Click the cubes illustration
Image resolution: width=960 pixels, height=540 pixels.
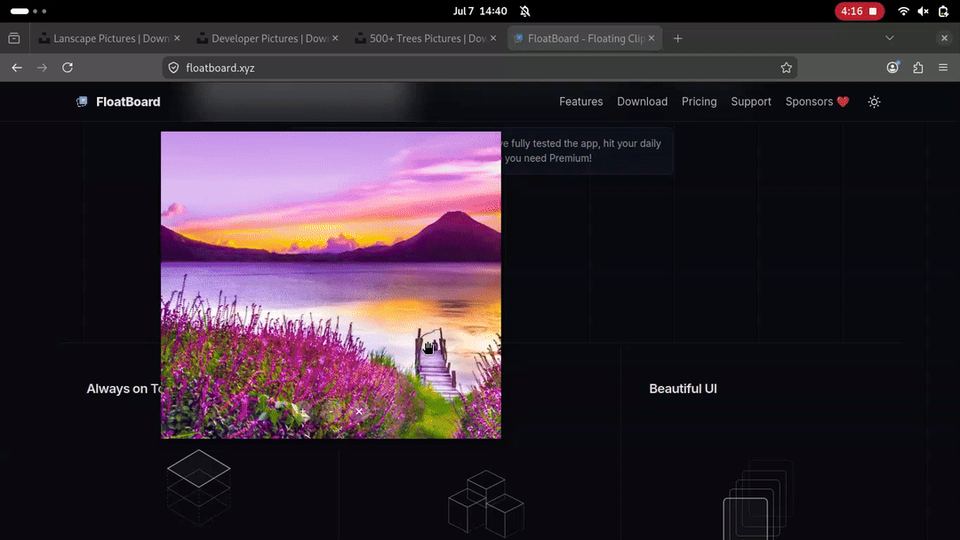click(x=486, y=504)
